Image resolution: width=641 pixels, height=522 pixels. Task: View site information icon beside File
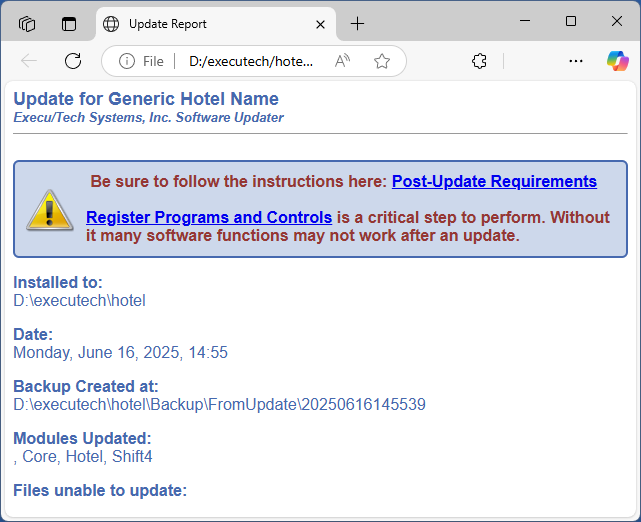[127, 61]
